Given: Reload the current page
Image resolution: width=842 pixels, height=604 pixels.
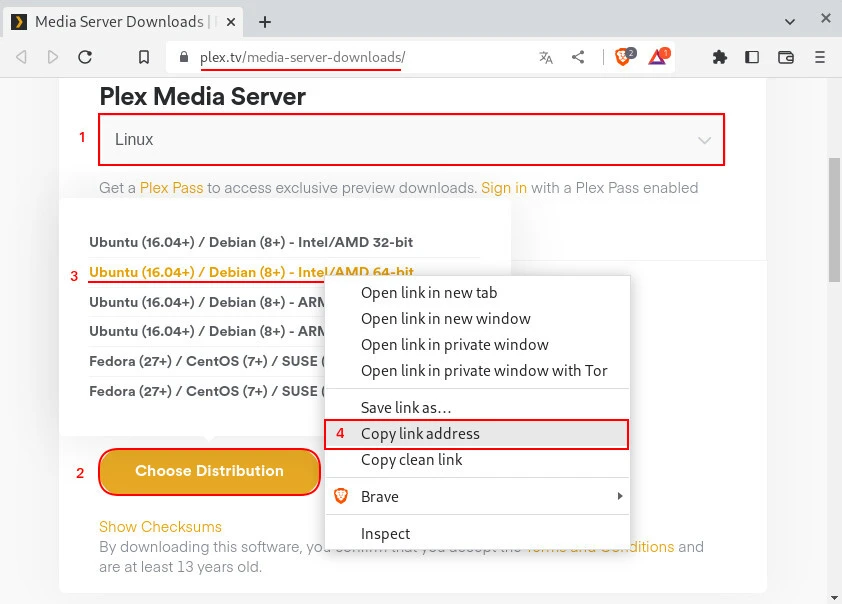Looking at the screenshot, I should [85, 57].
